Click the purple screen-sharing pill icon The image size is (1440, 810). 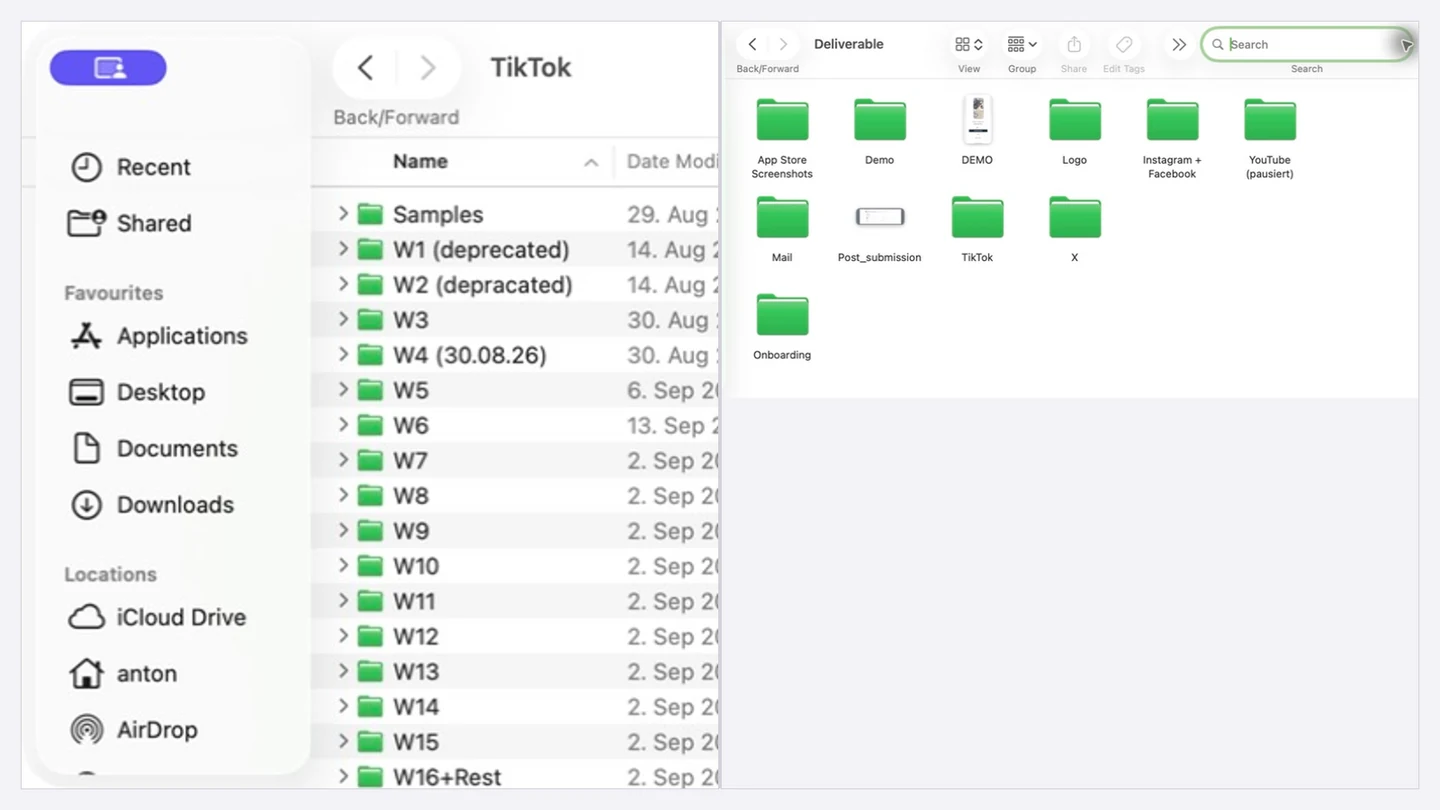coord(108,68)
